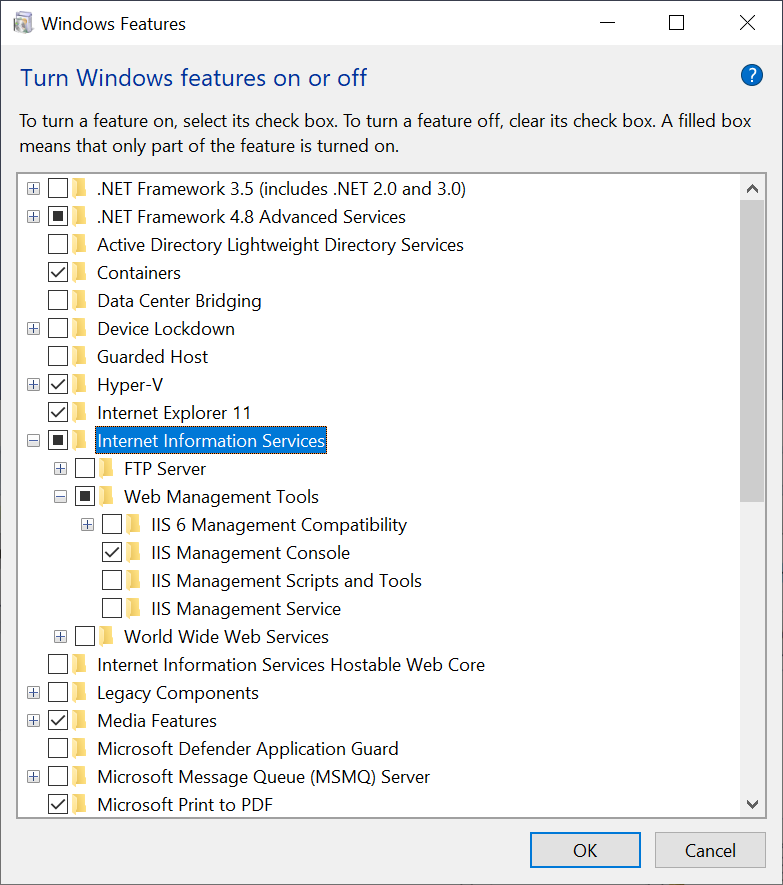Collapse Web Management Tools node
The image size is (783, 885).
pyautogui.click(x=60, y=497)
